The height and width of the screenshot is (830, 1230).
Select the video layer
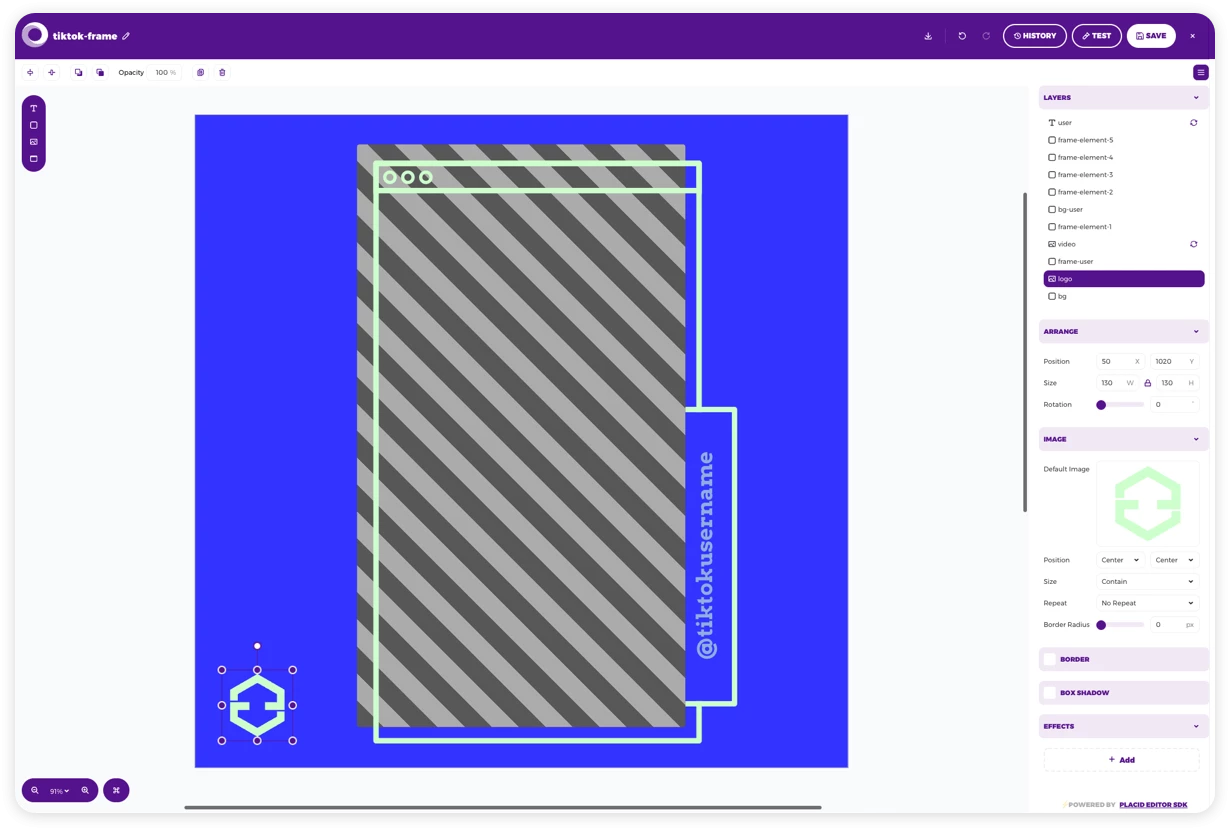1123,244
